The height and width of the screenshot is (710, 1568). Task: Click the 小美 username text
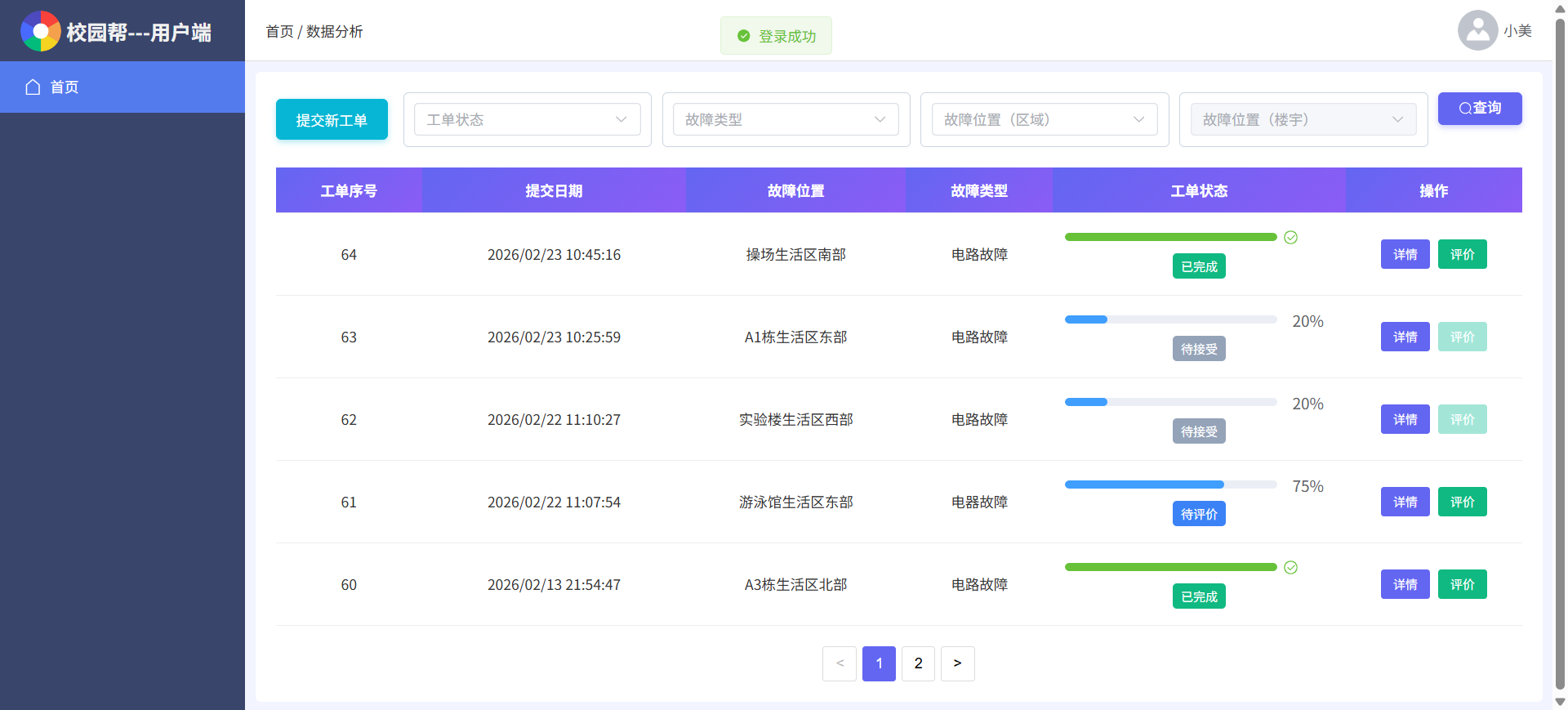[1517, 31]
